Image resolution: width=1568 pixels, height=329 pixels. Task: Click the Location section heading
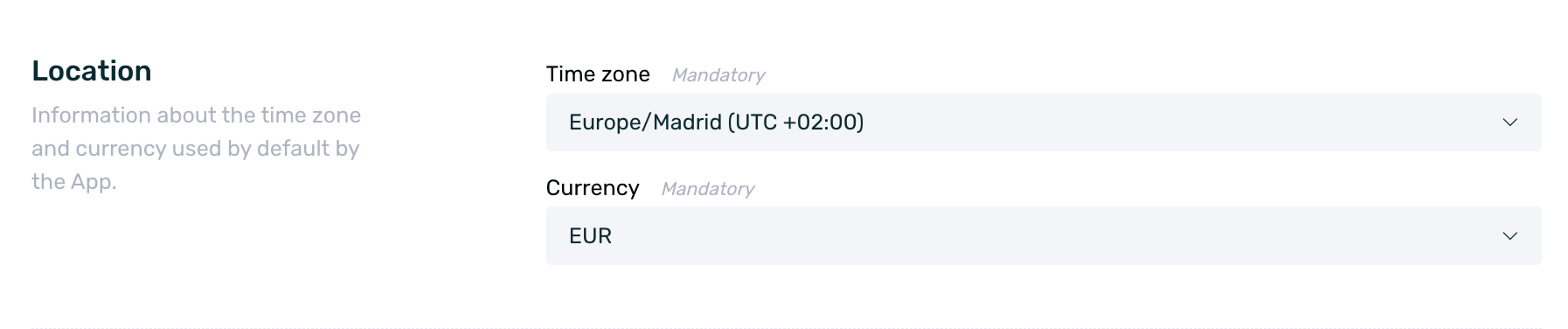click(92, 71)
